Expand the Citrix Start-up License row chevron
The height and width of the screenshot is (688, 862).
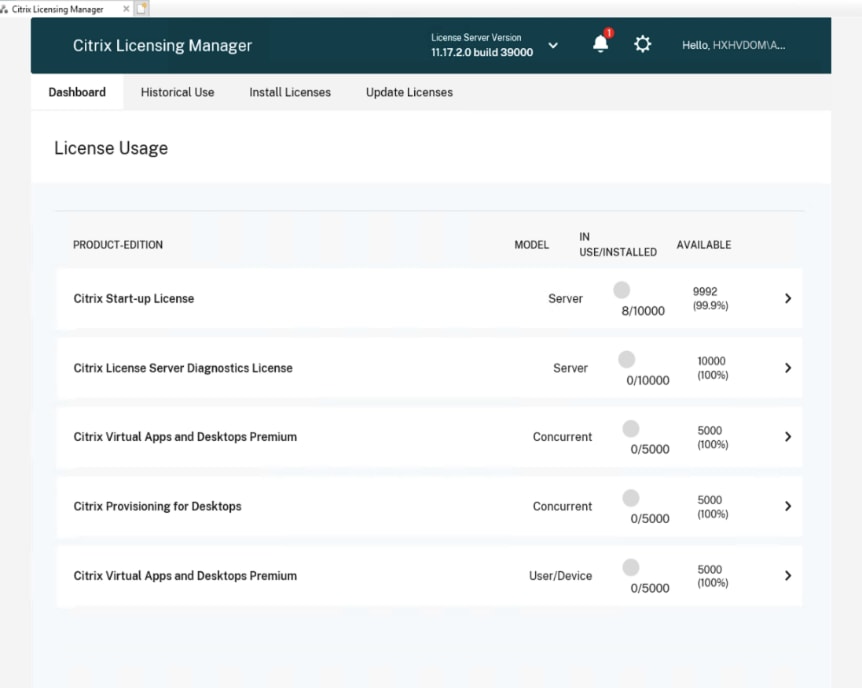pyautogui.click(x=788, y=298)
